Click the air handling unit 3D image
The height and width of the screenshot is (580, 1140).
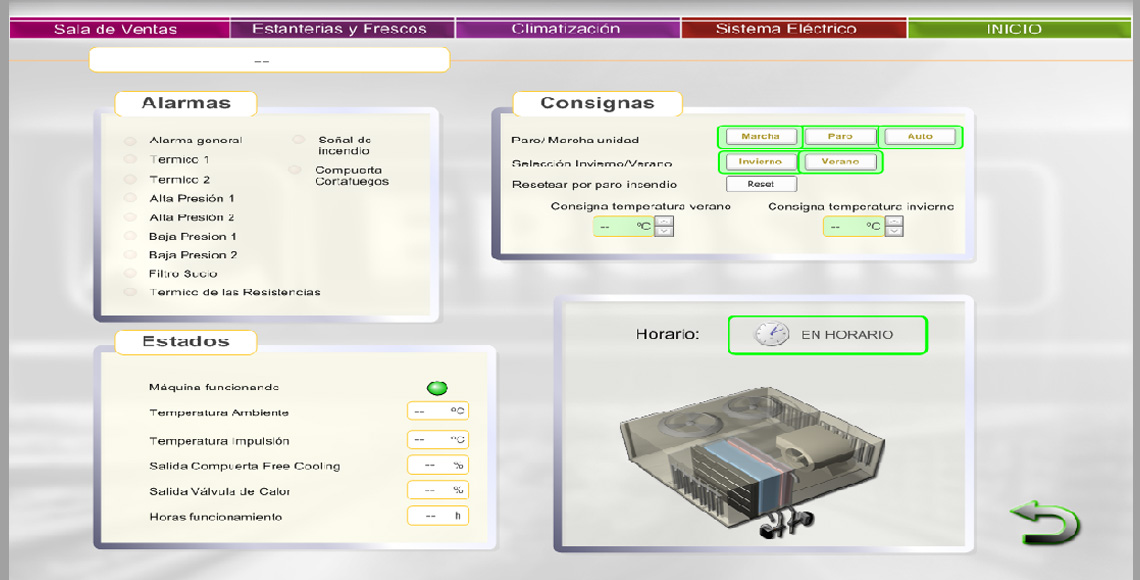coord(752,464)
